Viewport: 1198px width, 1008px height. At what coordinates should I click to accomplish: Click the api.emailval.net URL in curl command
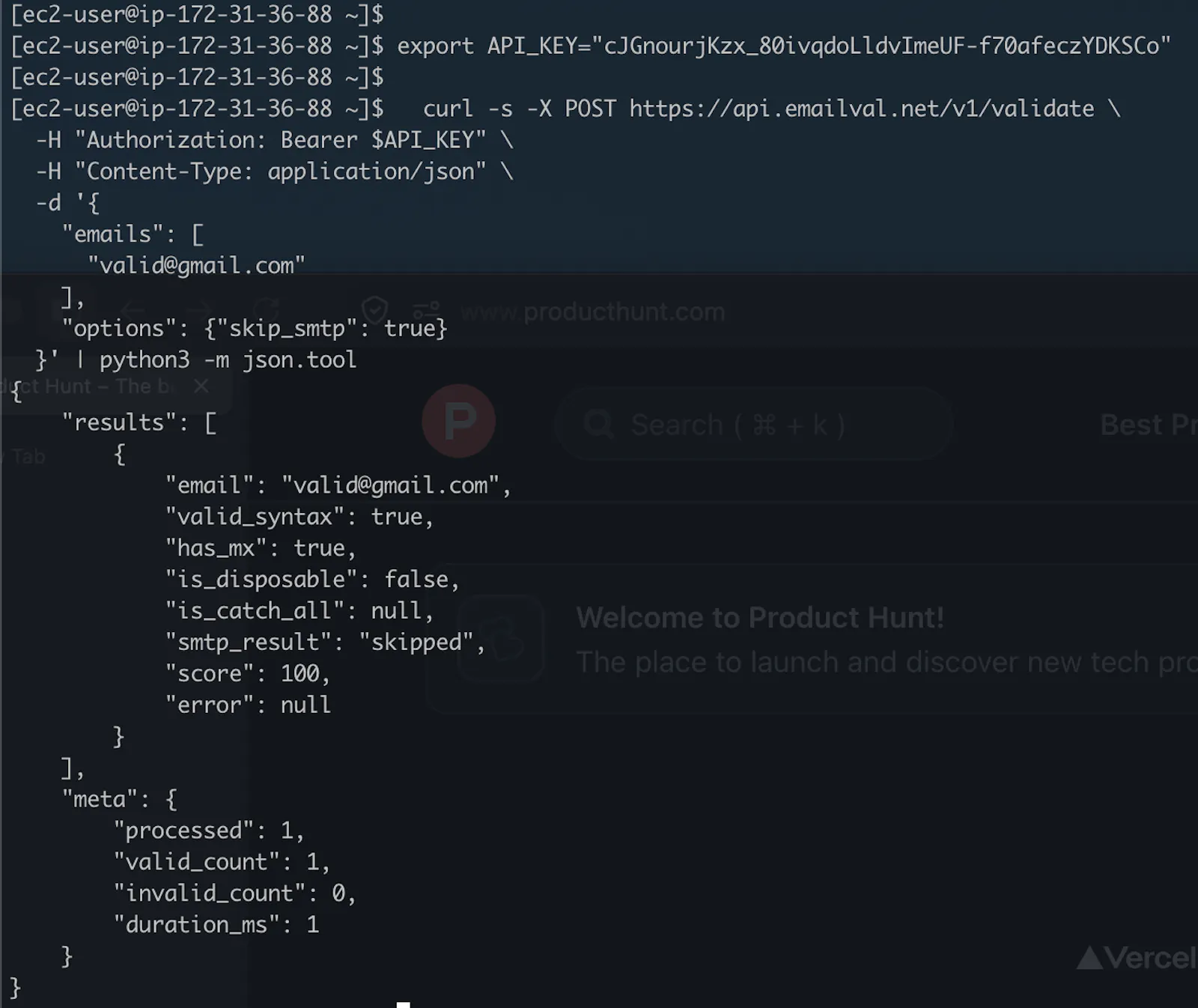tap(861, 109)
